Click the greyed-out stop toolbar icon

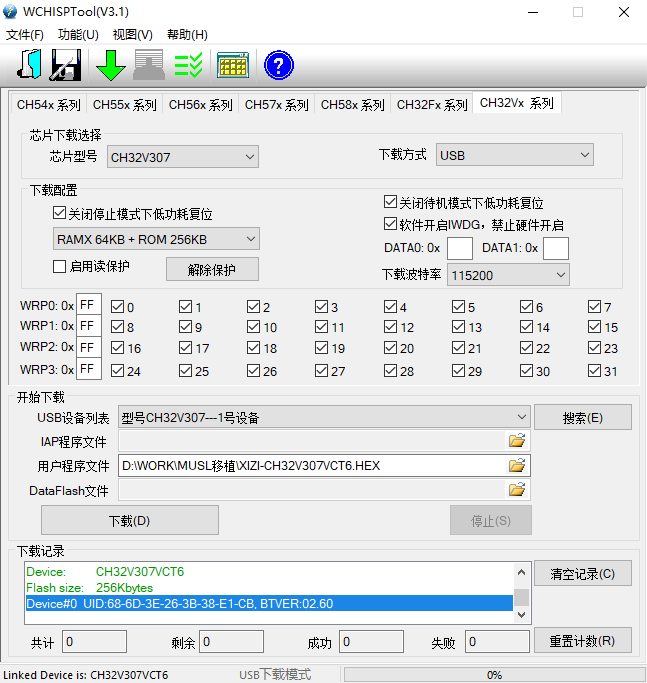[x=149, y=64]
